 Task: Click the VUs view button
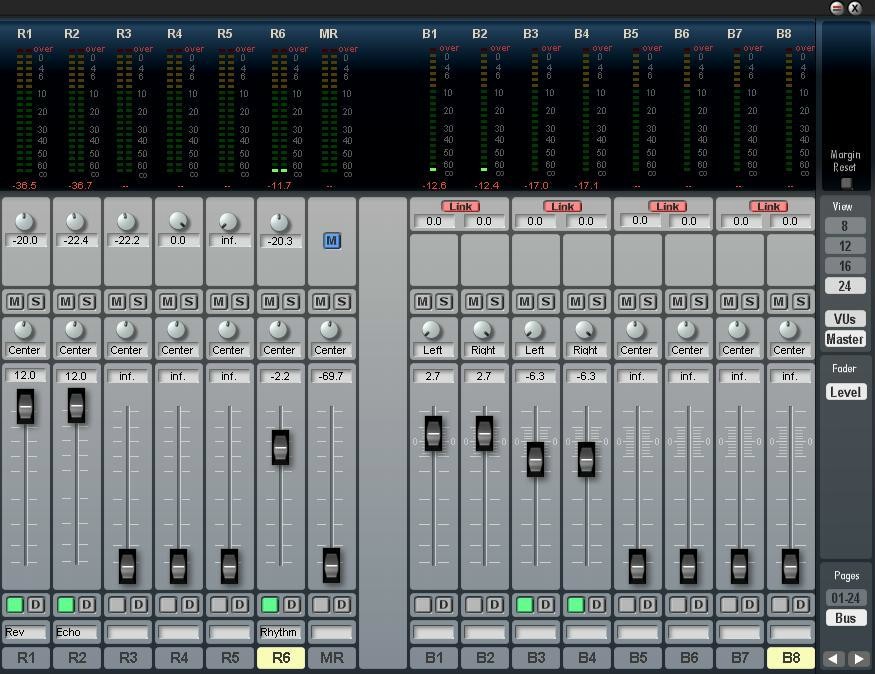(x=845, y=319)
